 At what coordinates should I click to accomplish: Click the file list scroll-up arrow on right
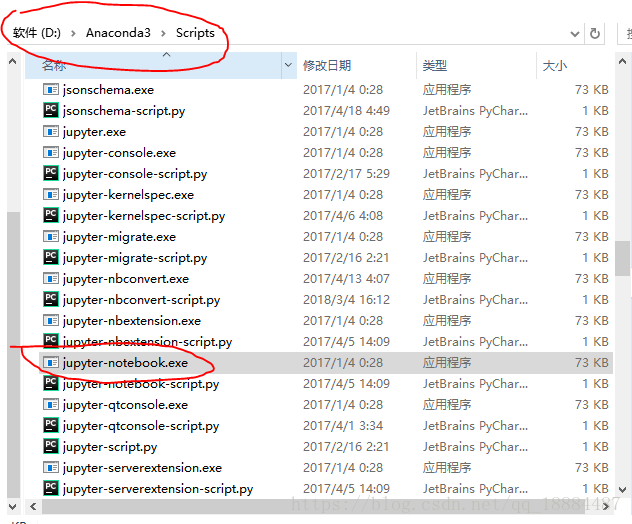622,62
